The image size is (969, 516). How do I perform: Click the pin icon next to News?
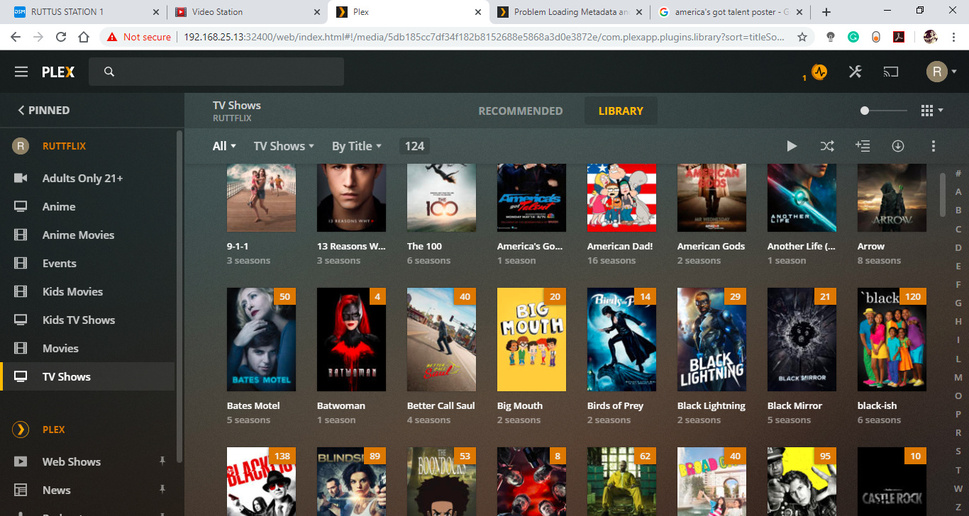coord(162,489)
